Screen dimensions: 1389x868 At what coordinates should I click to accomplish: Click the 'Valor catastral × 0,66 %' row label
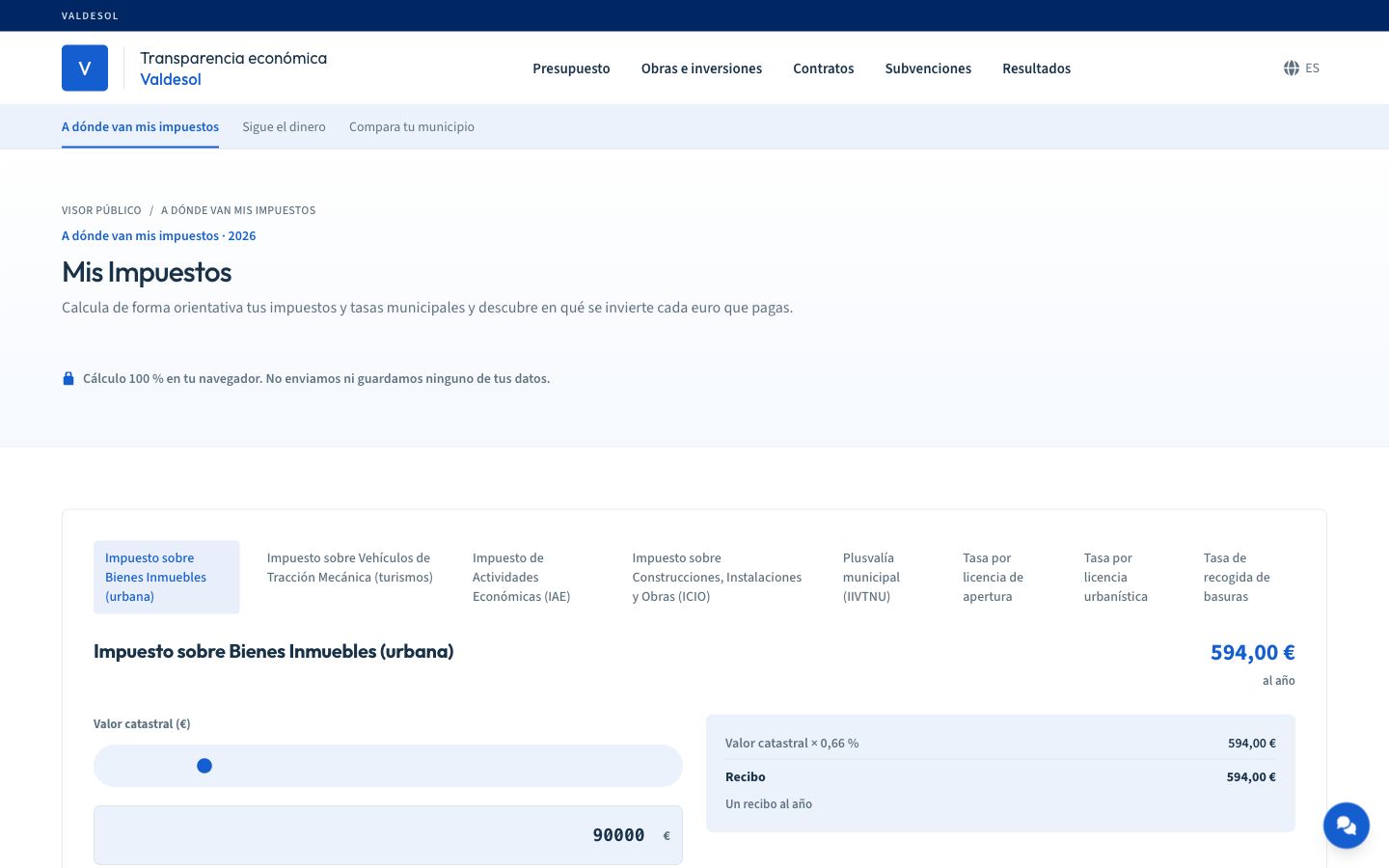tap(792, 744)
